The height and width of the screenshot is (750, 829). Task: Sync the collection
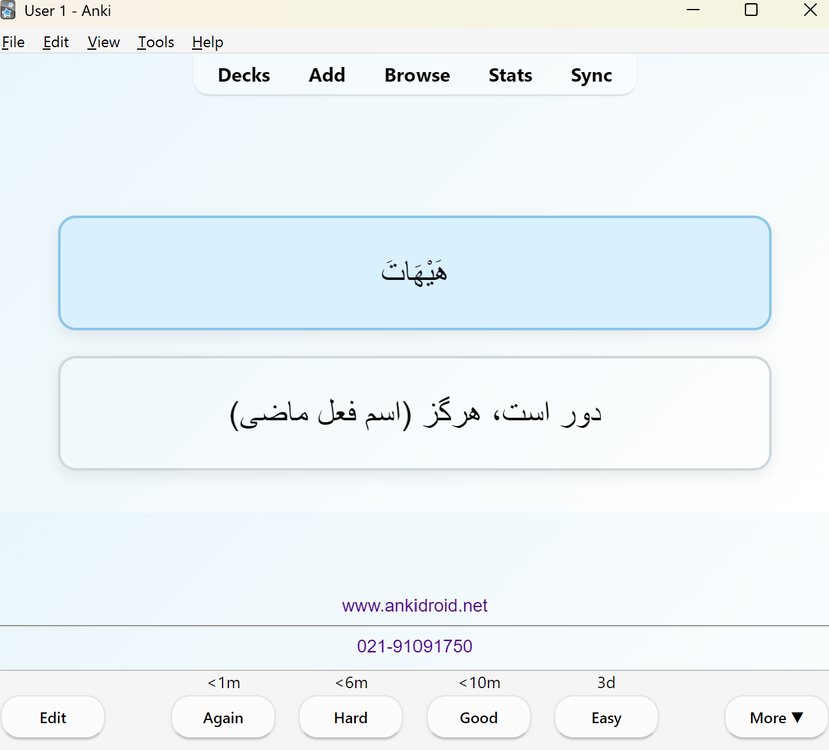591,75
